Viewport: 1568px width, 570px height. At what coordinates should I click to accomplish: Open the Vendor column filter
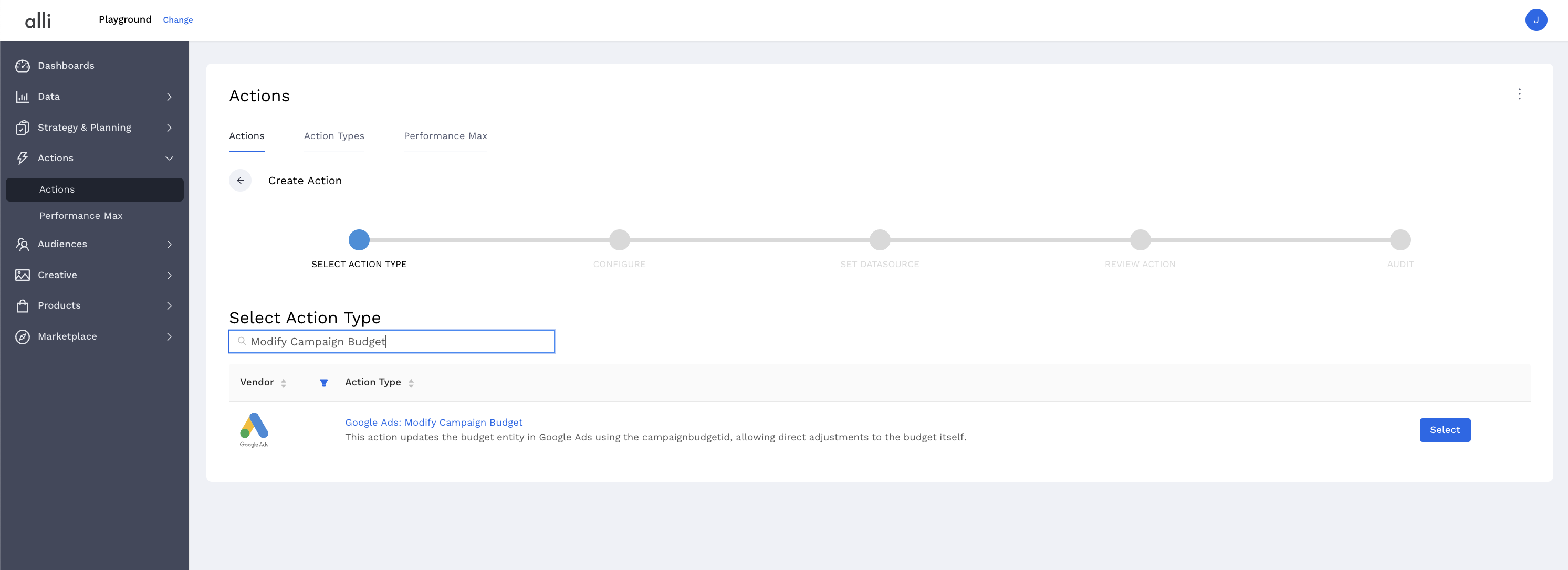(324, 383)
